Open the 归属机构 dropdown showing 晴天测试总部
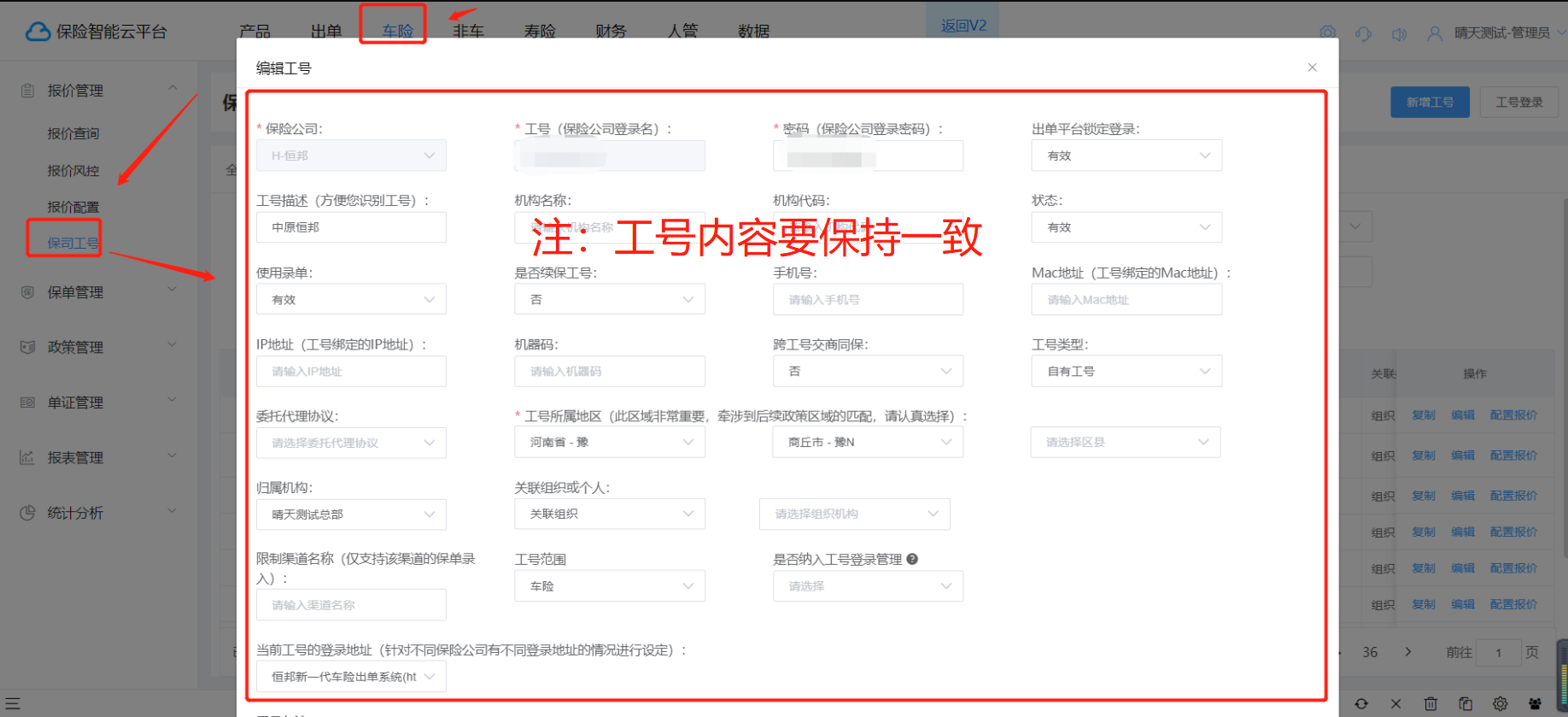Viewport: 1568px width, 717px height. (351, 514)
